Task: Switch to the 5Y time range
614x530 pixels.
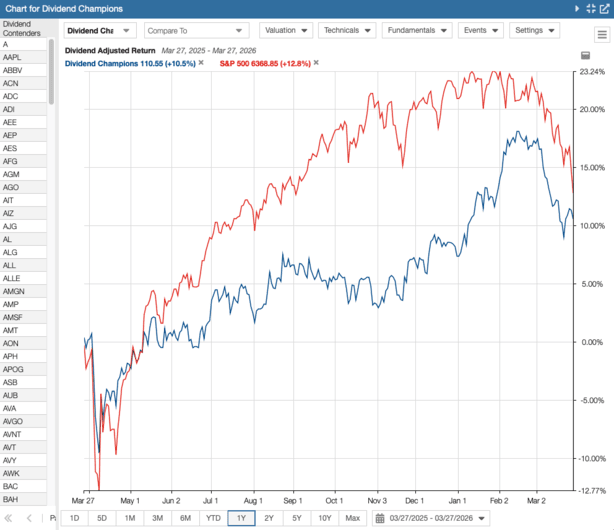Action: [296, 518]
